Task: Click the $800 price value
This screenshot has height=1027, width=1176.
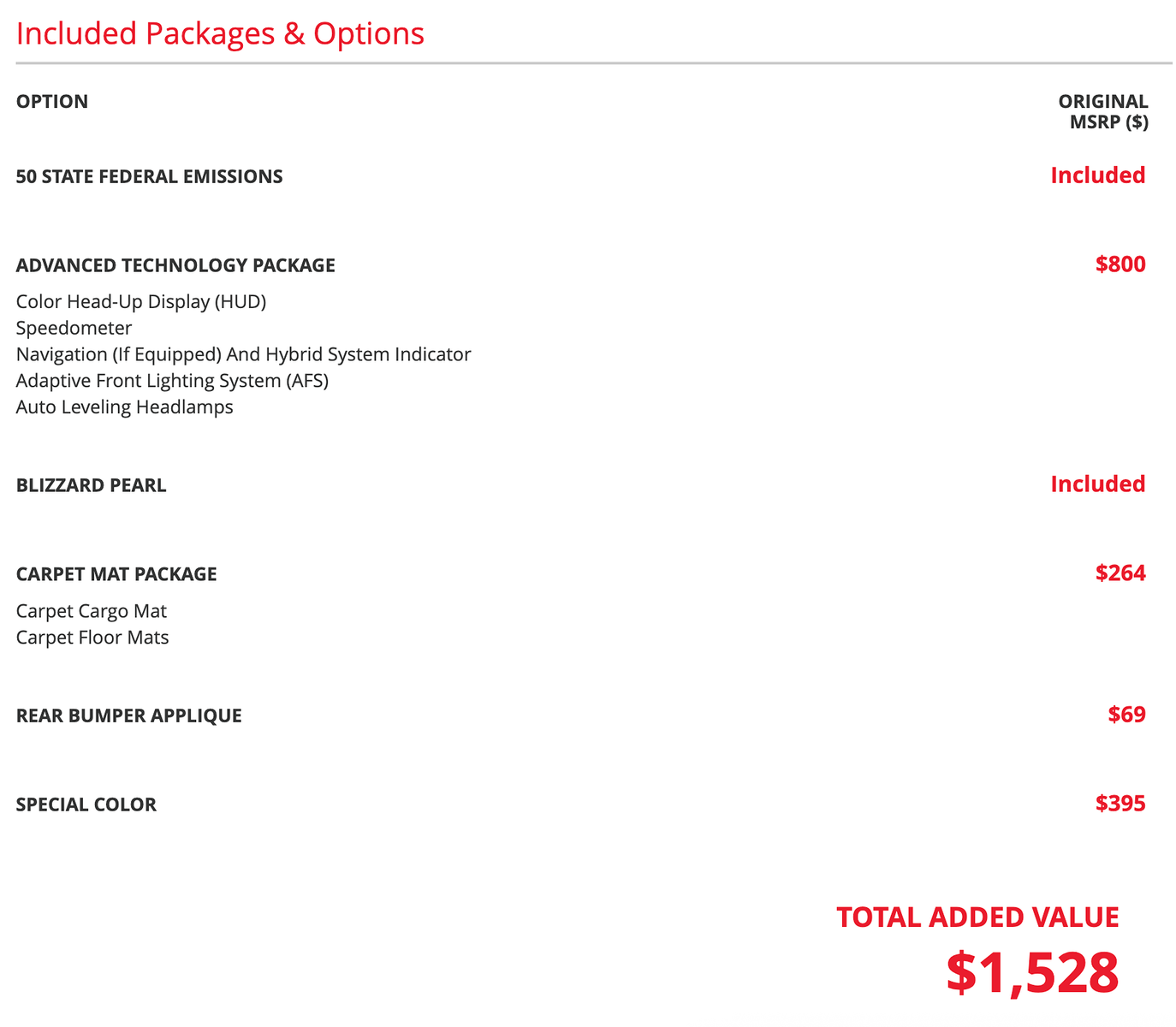Action: 1120,264
